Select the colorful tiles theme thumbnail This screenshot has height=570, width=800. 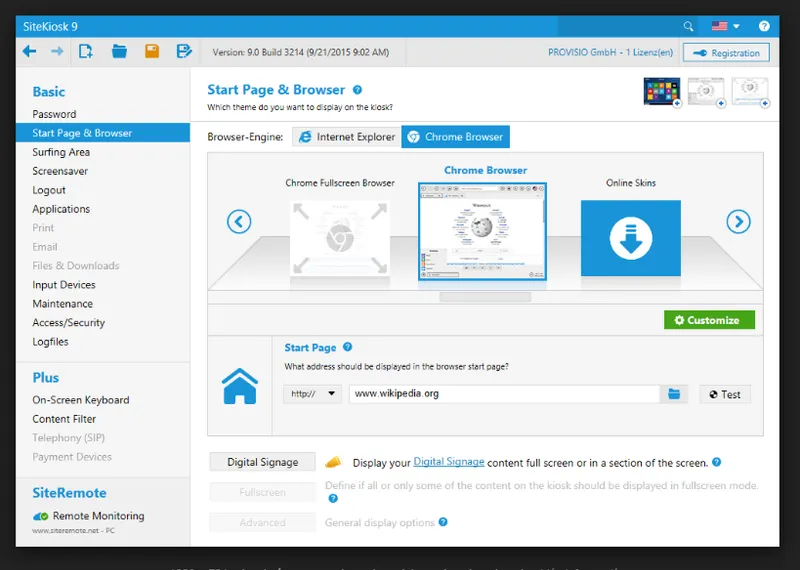[662, 92]
